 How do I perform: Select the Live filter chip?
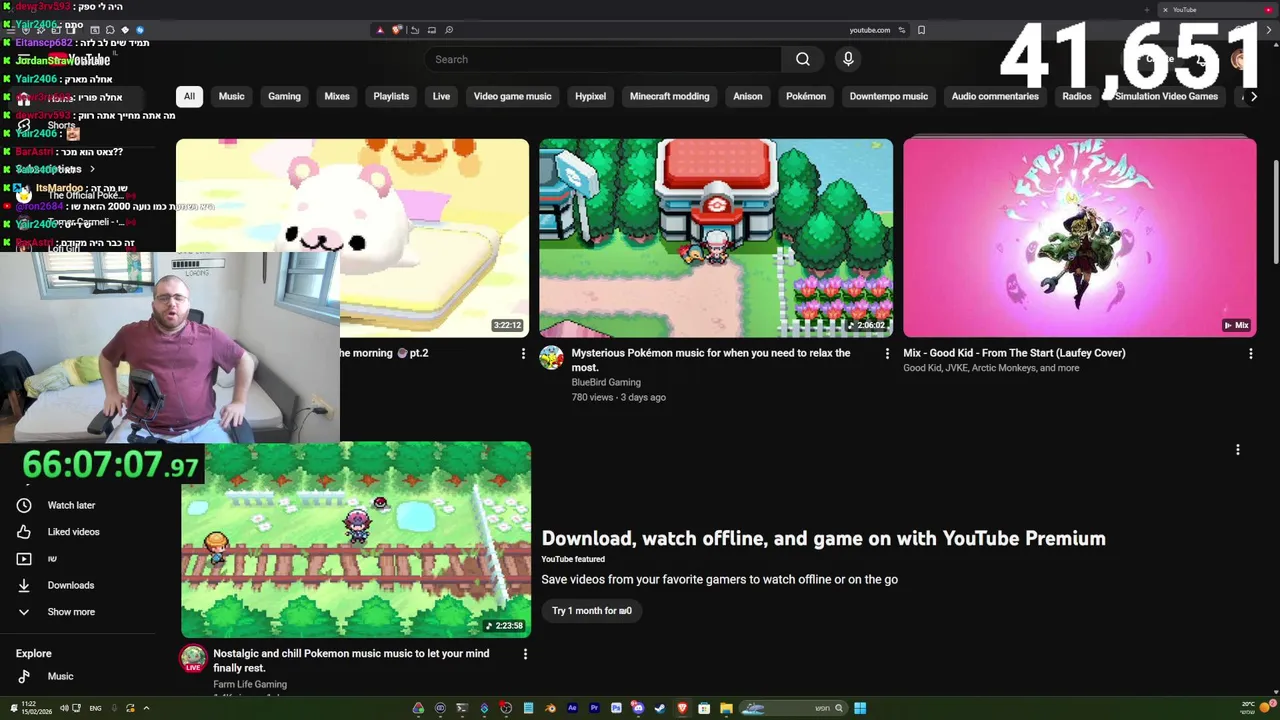[441, 96]
